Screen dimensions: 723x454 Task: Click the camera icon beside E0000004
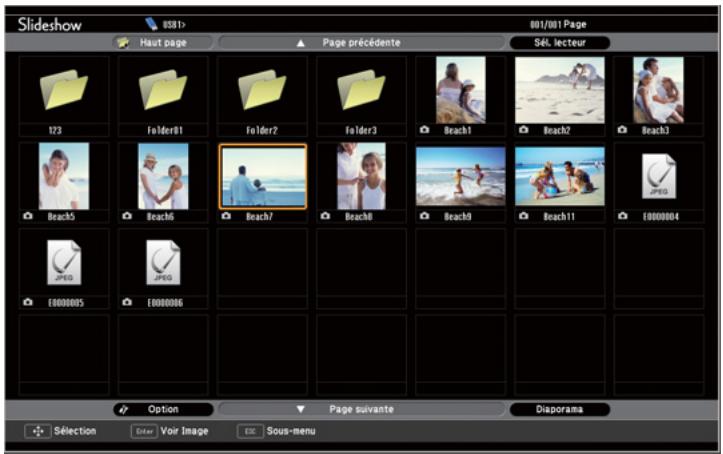(x=622, y=216)
